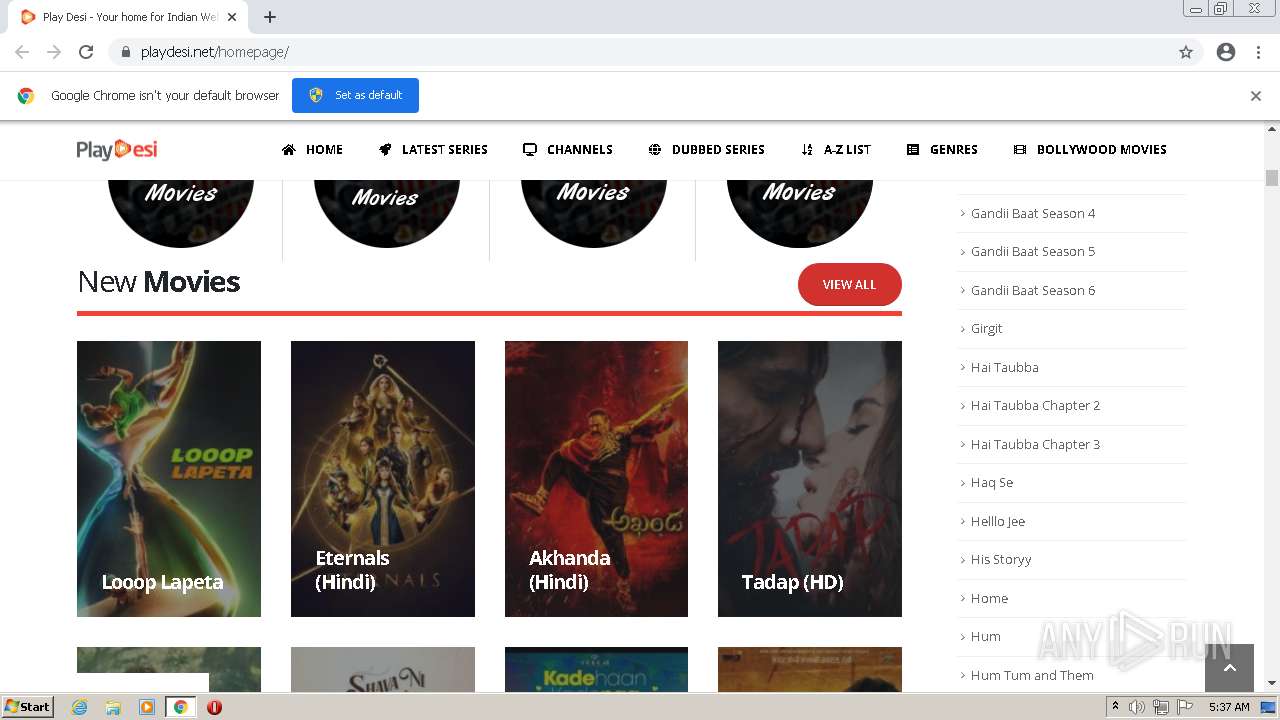
Task: Open the Tadap (HD) movie poster
Action: point(810,479)
